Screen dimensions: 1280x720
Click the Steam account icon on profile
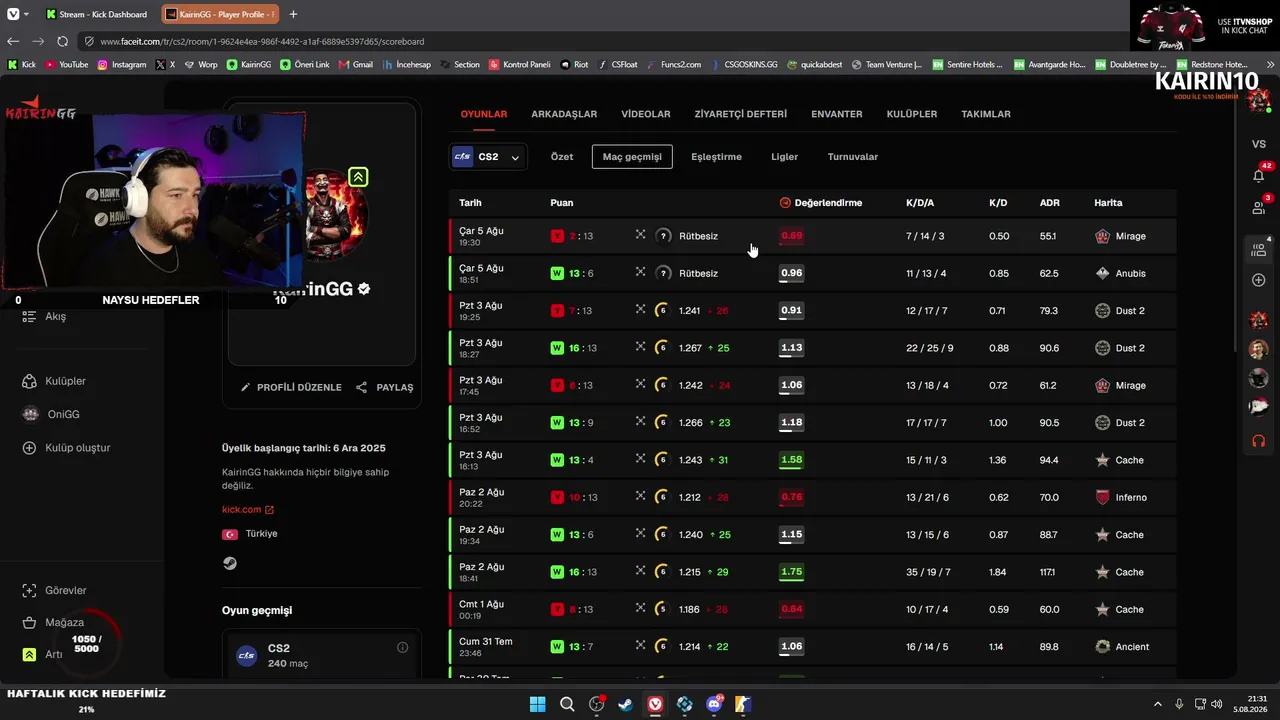[x=230, y=563]
